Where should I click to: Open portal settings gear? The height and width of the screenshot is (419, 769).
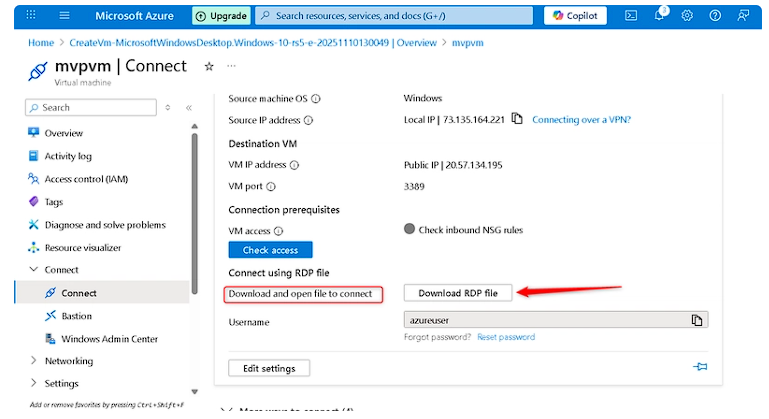click(687, 16)
